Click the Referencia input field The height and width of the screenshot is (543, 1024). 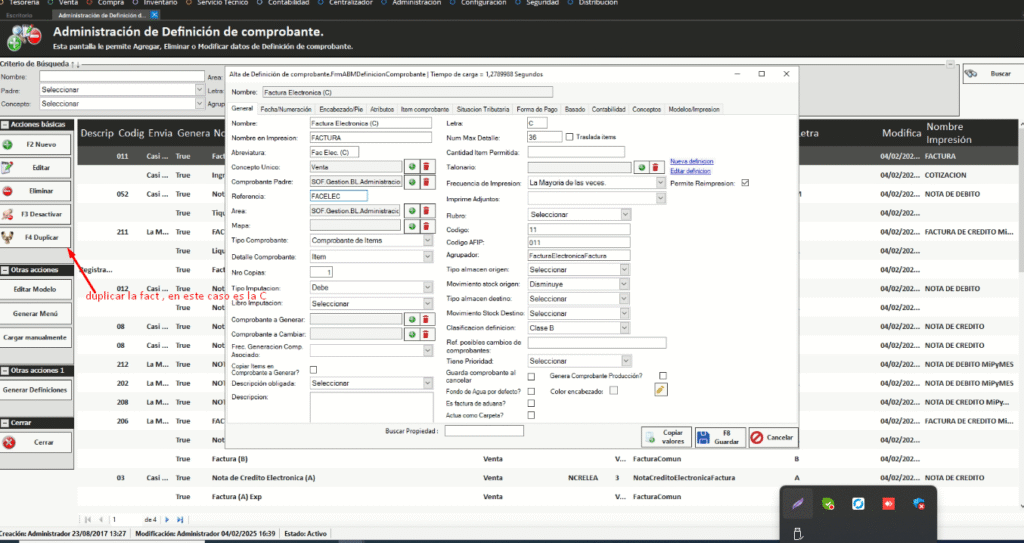(340, 196)
